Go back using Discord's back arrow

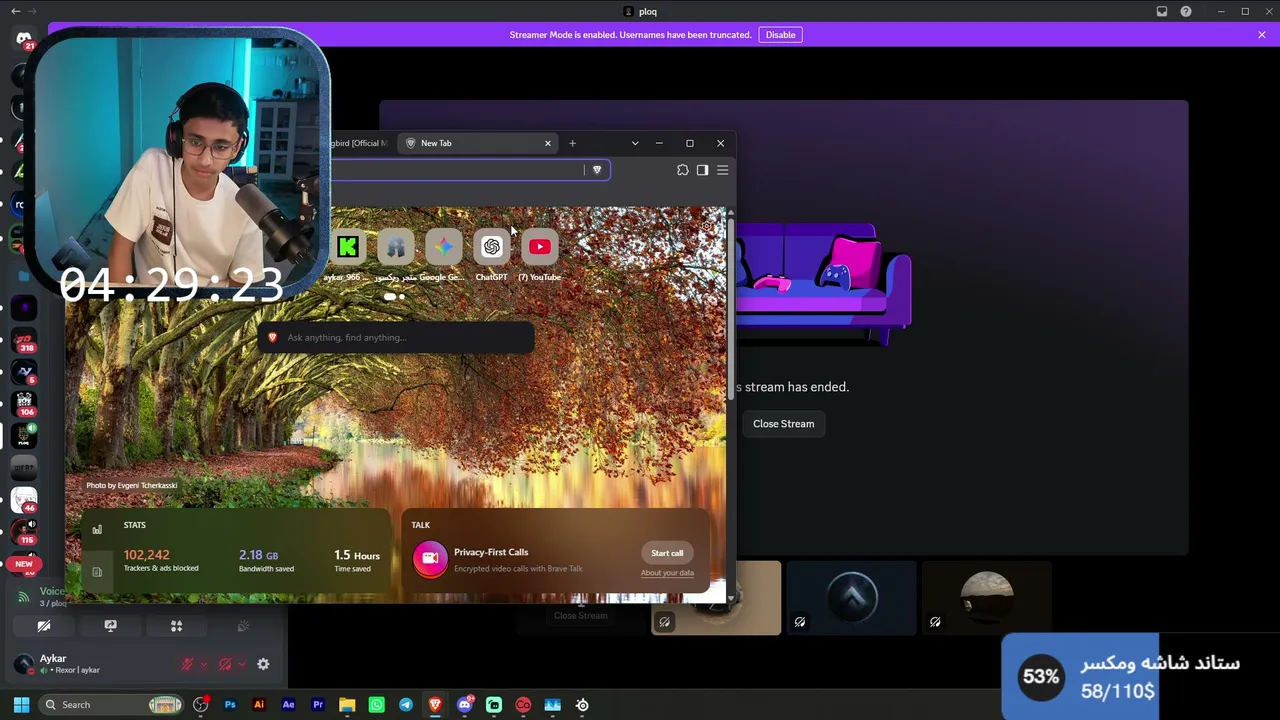(x=15, y=11)
